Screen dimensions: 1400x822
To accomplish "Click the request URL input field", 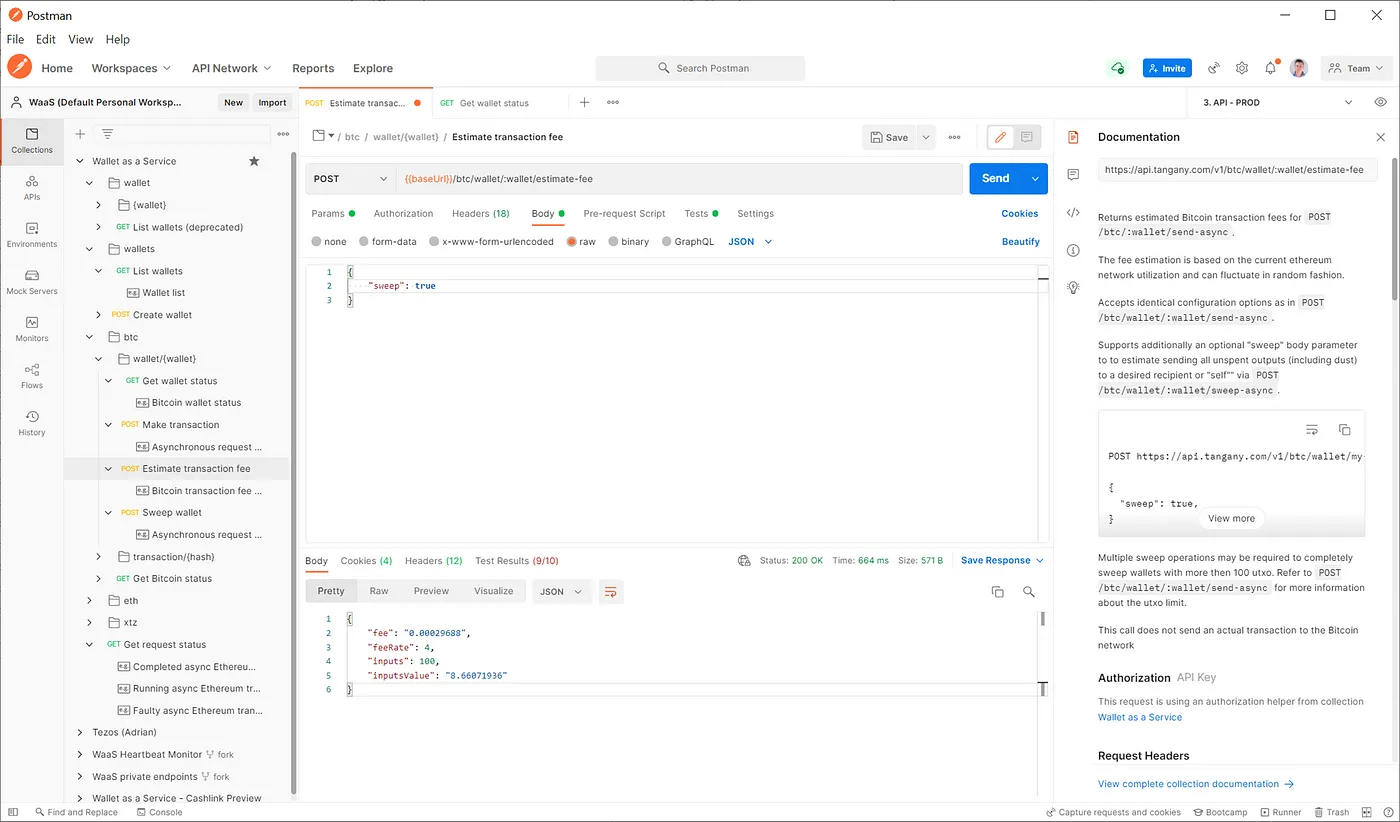I will 679,178.
